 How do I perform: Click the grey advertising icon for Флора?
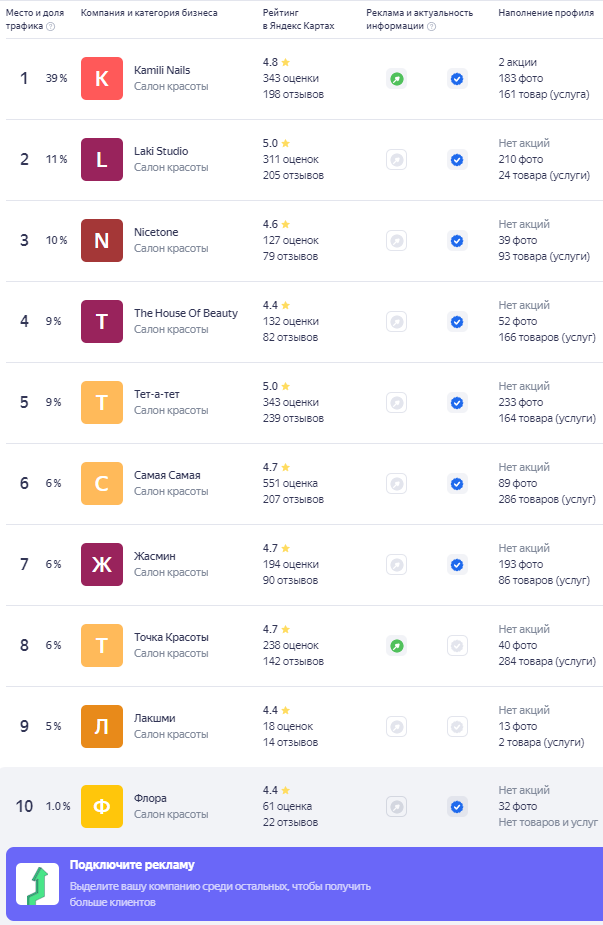coord(396,806)
